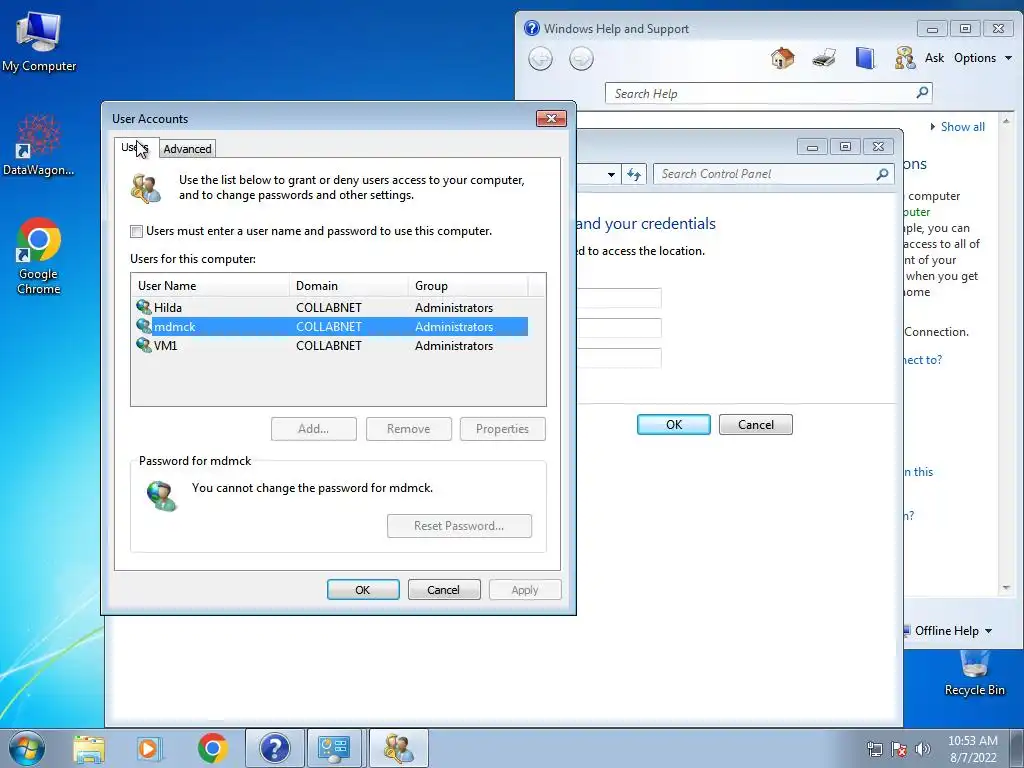Click Show desktop button at taskbar end
The image size is (1024, 768).
click(1017, 749)
